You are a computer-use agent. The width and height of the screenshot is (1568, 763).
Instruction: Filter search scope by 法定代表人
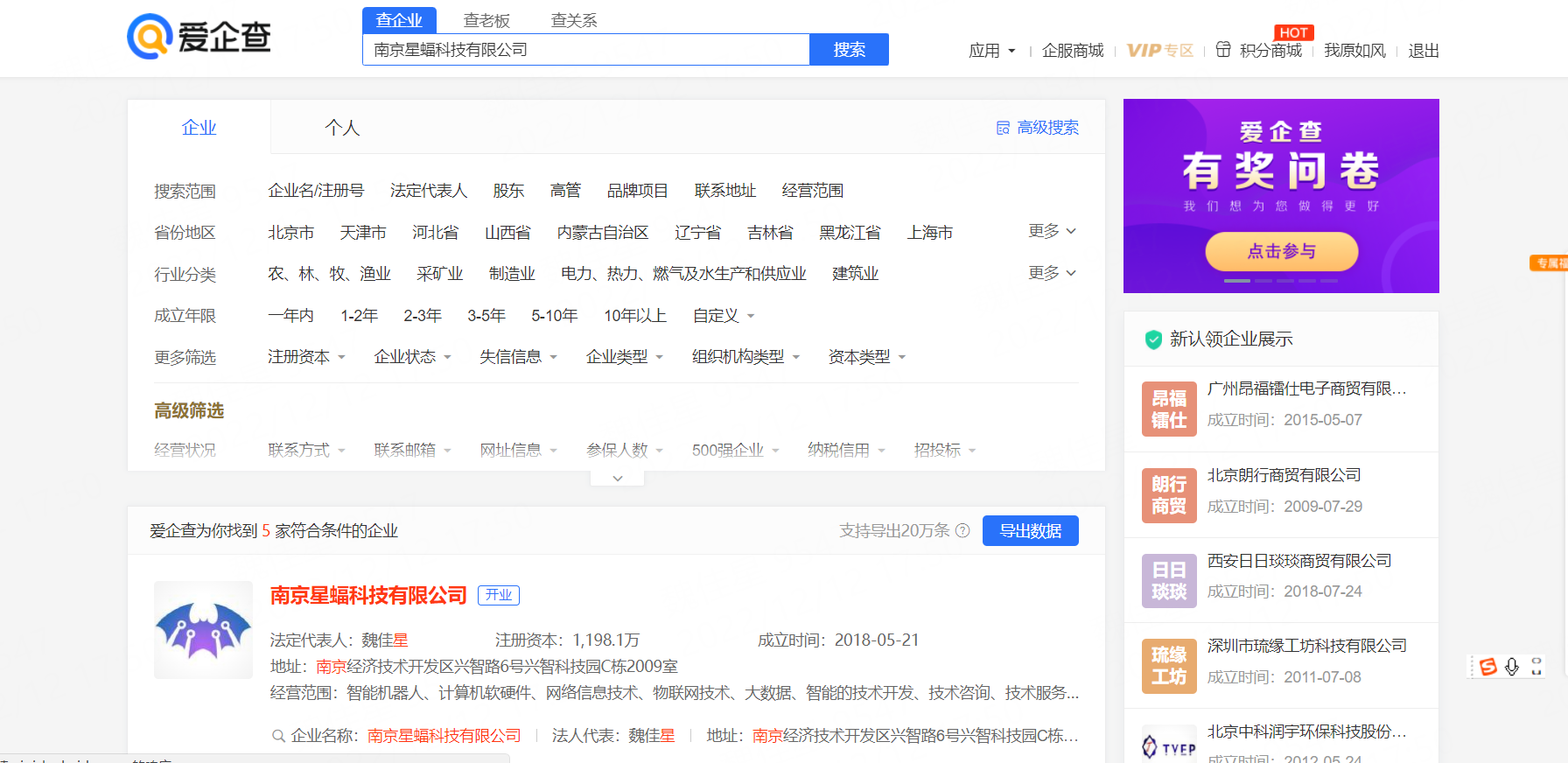pos(429,191)
